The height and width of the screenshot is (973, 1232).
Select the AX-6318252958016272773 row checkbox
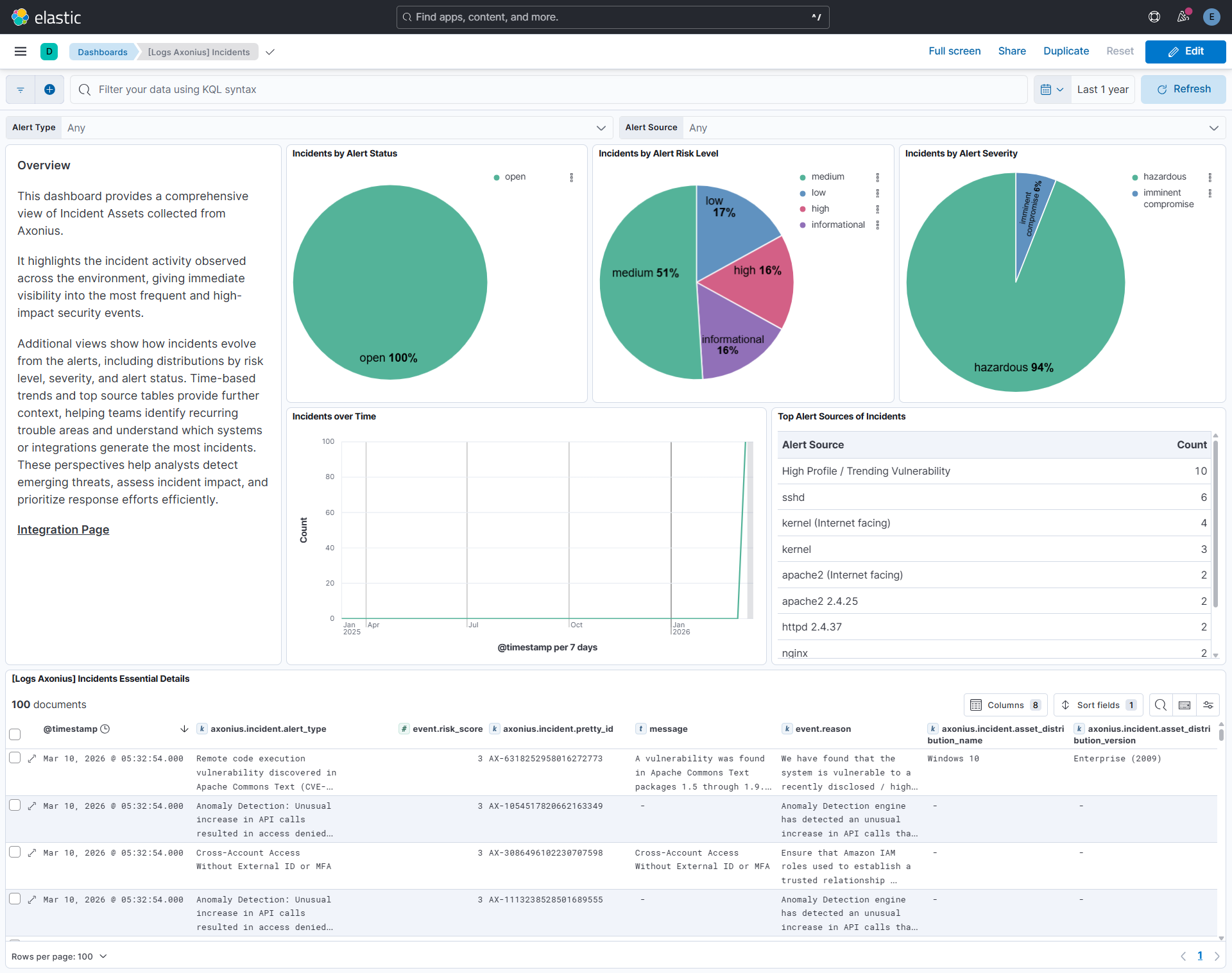[x=15, y=758]
